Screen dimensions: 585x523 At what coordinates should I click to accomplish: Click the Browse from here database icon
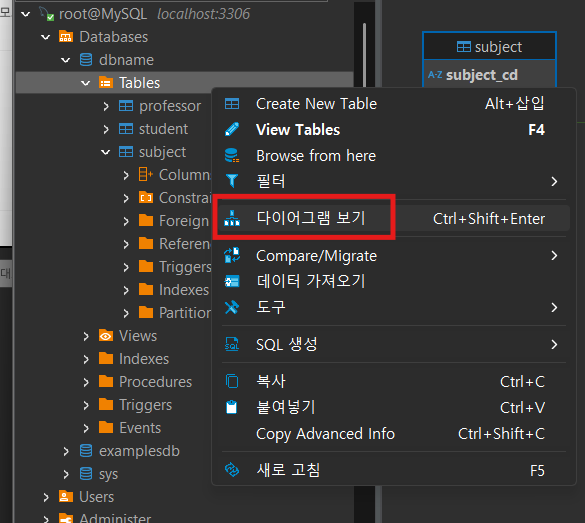232,155
